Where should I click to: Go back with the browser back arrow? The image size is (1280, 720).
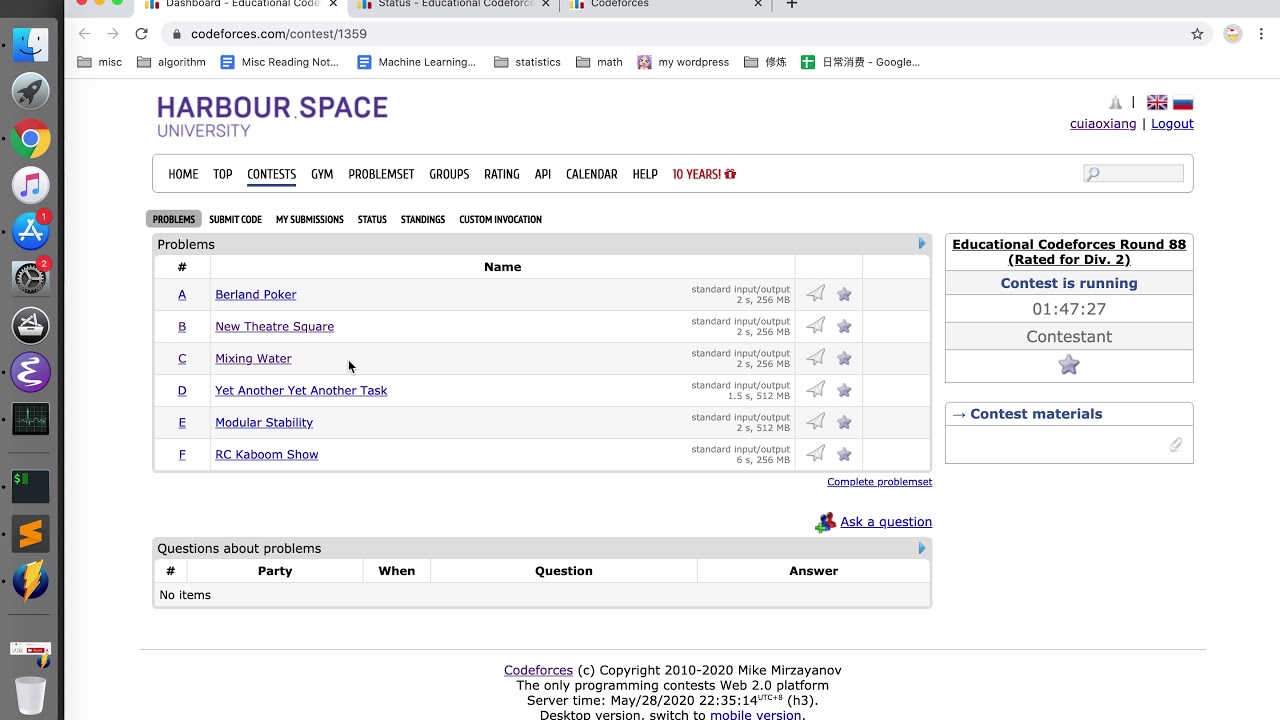(84, 34)
